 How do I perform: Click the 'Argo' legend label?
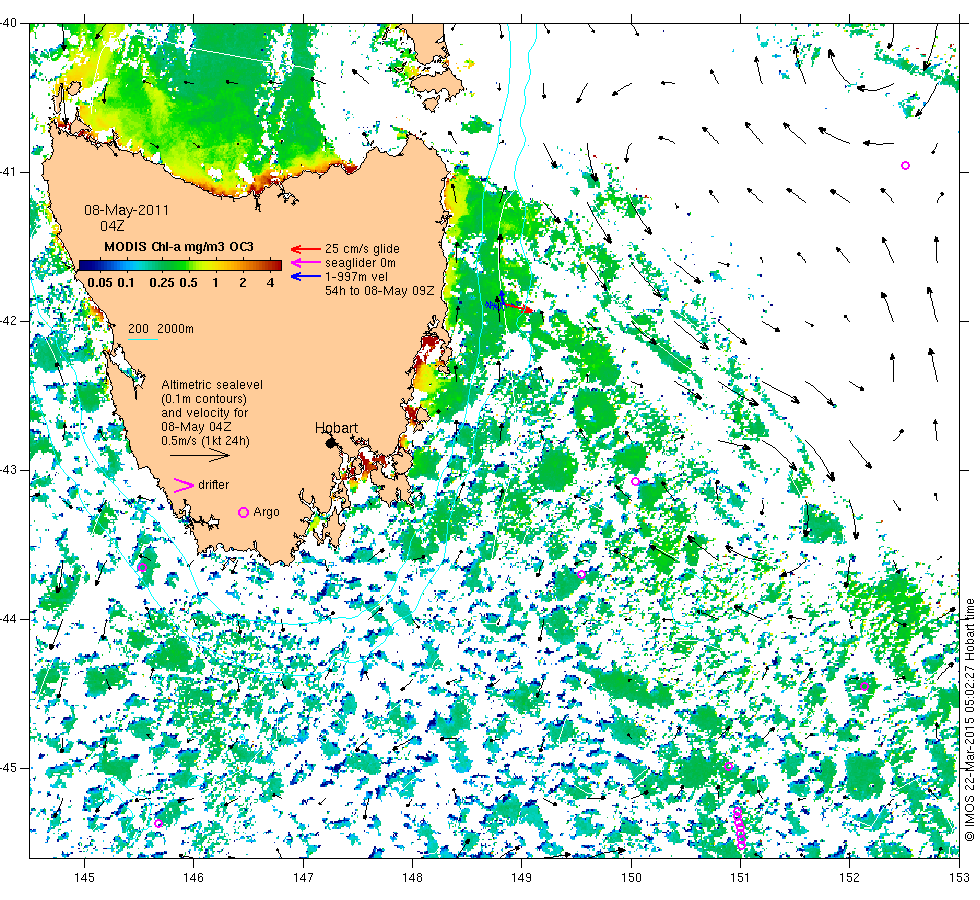pos(266,512)
